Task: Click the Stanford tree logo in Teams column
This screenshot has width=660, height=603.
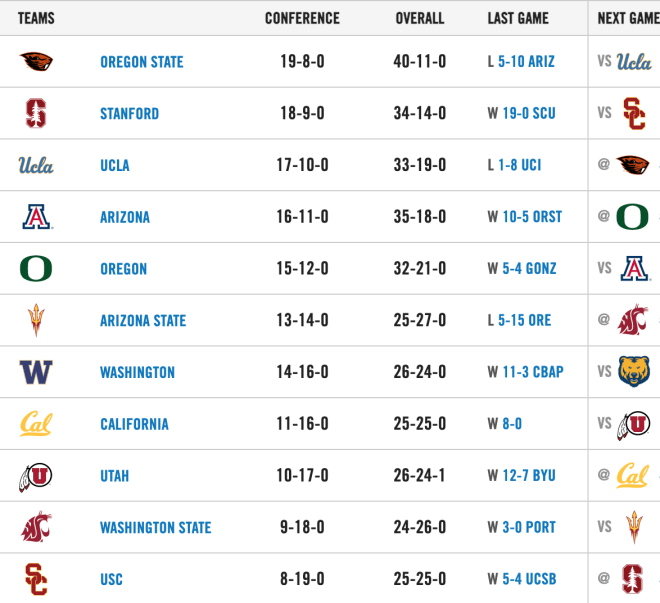Action: click(36, 113)
